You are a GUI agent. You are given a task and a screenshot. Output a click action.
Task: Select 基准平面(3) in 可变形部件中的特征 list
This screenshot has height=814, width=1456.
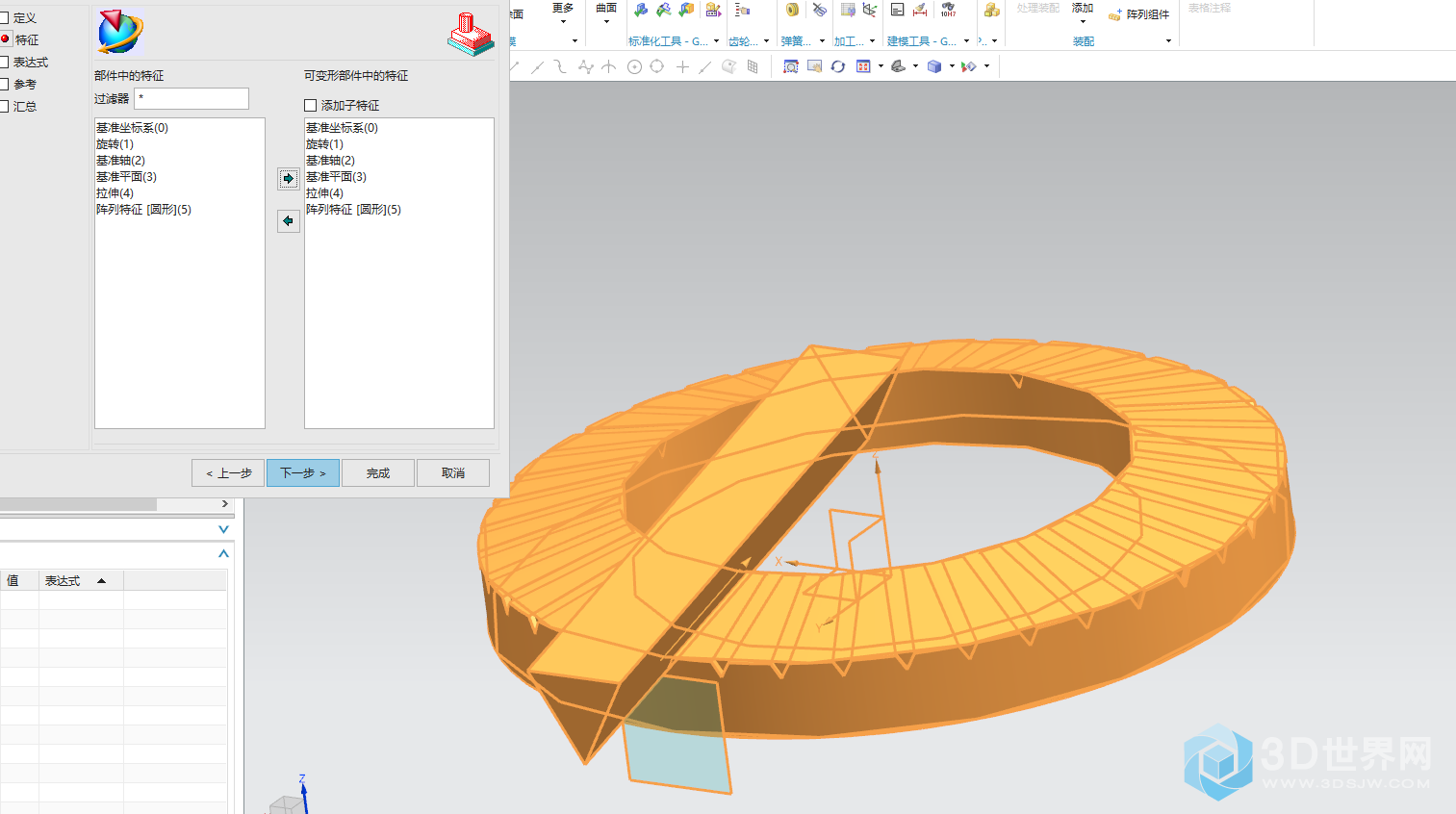[x=336, y=176]
